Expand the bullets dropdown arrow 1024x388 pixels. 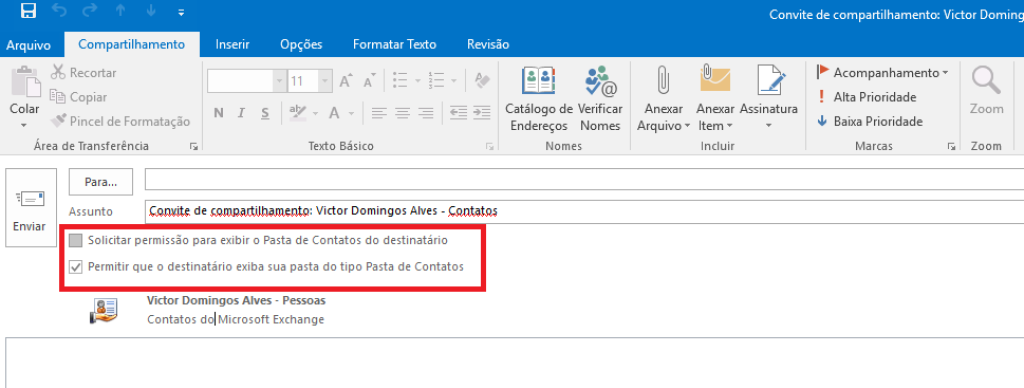(417, 82)
